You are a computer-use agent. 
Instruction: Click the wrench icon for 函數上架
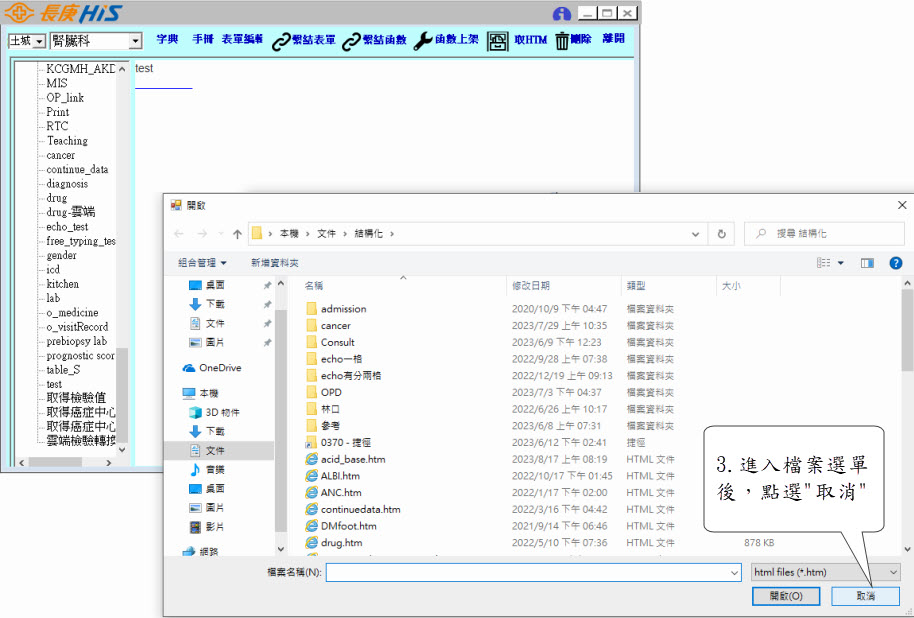pos(422,41)
